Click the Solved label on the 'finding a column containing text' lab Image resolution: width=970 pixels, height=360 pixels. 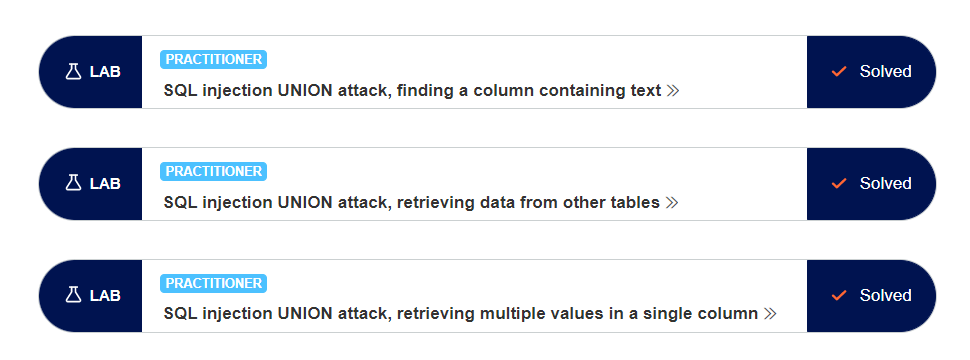[885, 72]
